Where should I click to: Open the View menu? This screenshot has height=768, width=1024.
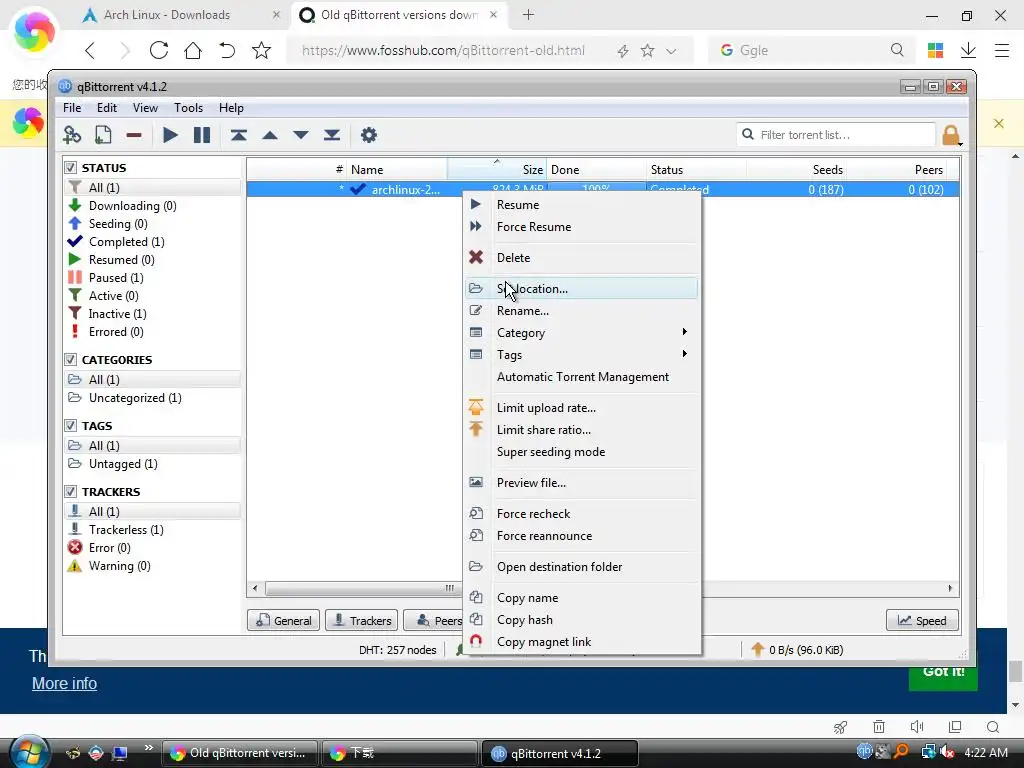coord(145,108)
